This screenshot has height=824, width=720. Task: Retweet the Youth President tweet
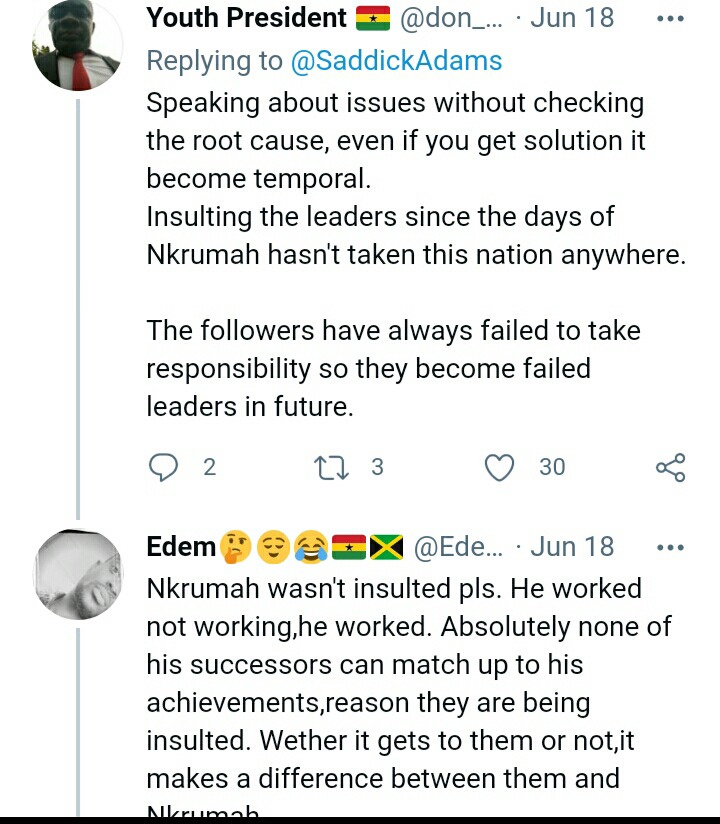pyautogui.click(x=328, y=467)
